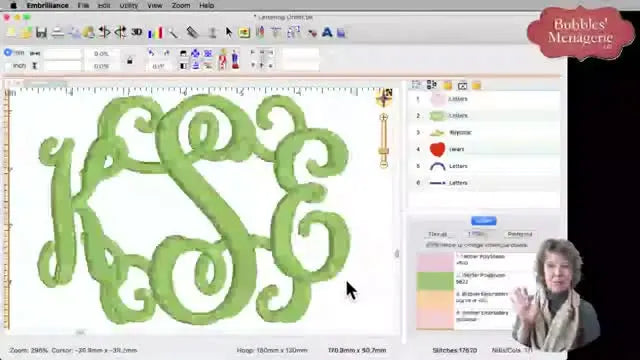
Task: Open the Utility menu
Action: (129, 5)
